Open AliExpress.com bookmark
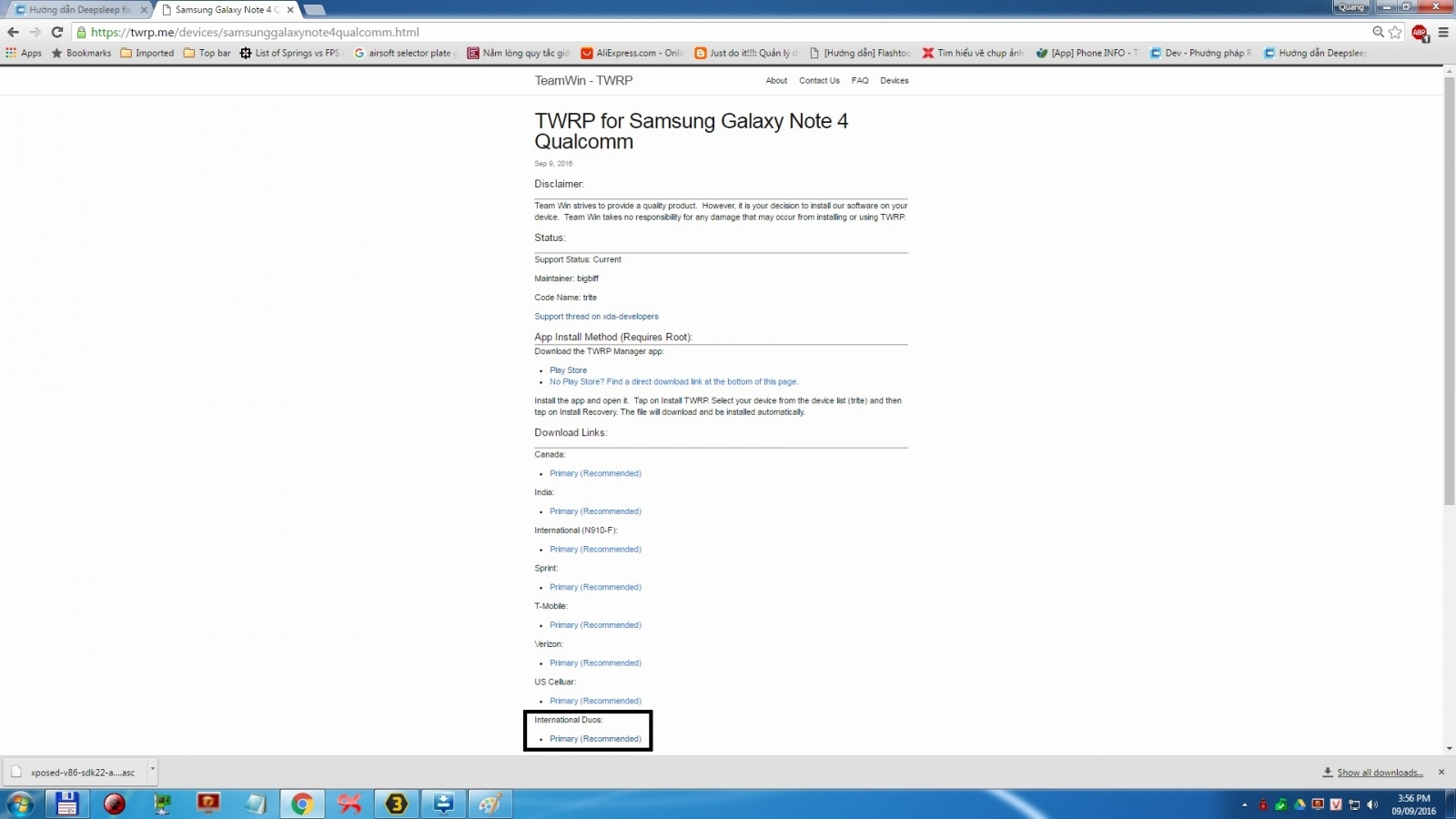 point(632,53)
